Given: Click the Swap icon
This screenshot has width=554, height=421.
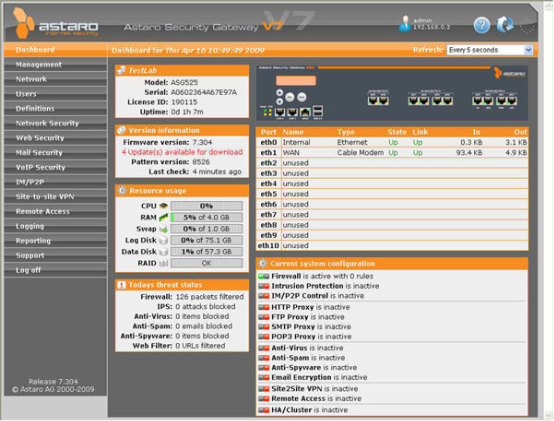Looking at the screenshot, I should 163,229.
